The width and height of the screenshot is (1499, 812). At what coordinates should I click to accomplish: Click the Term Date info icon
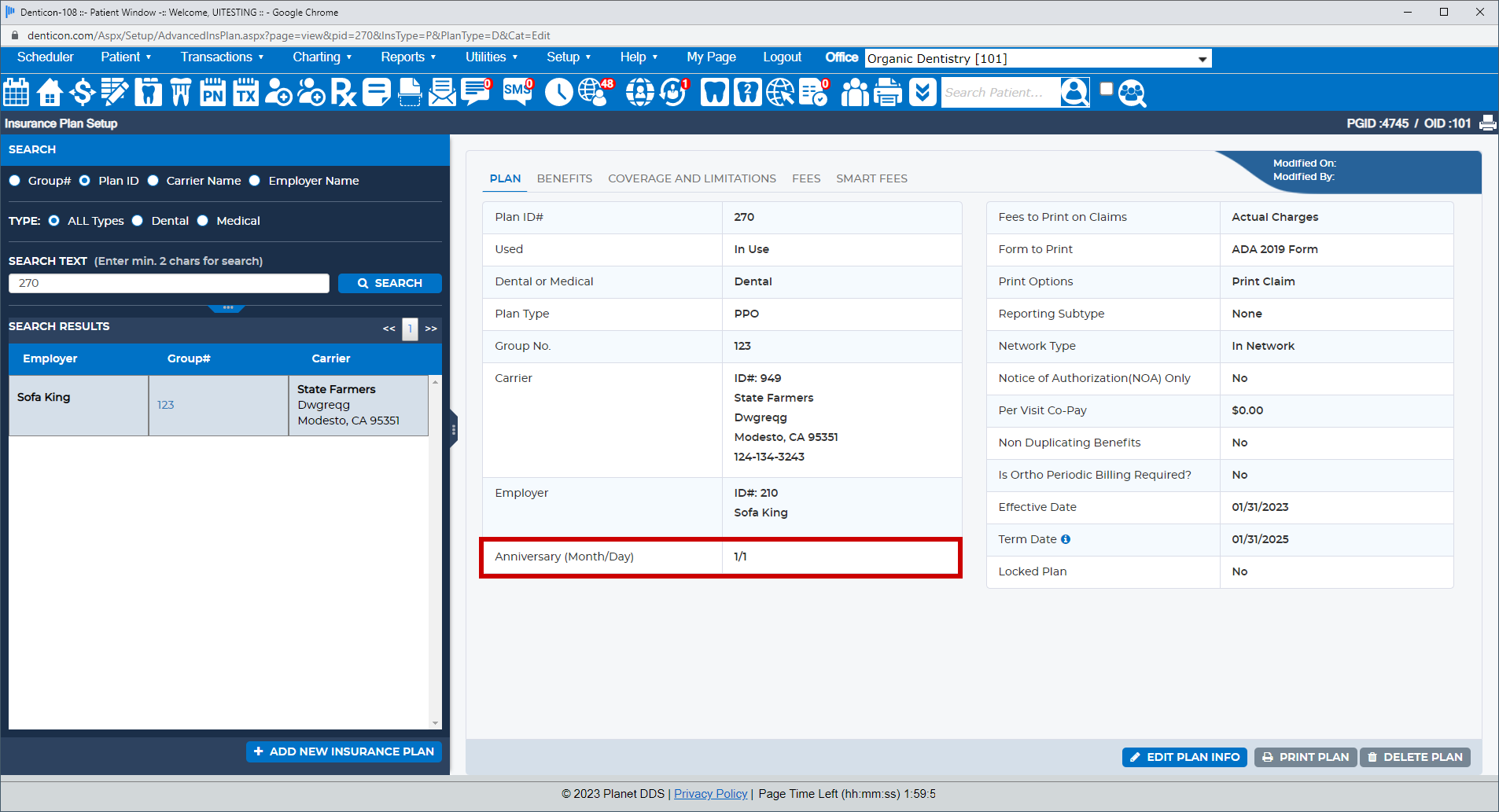coord(1066,539)
